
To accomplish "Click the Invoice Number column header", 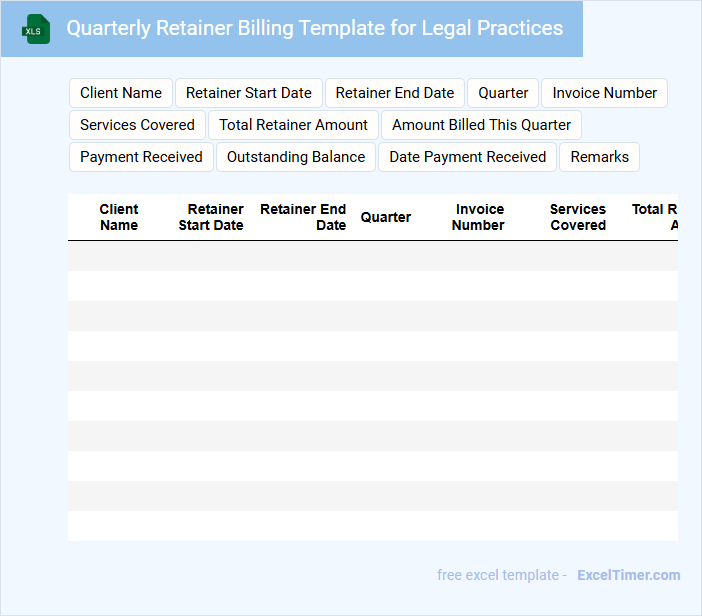I will click(x=478, y=217).
